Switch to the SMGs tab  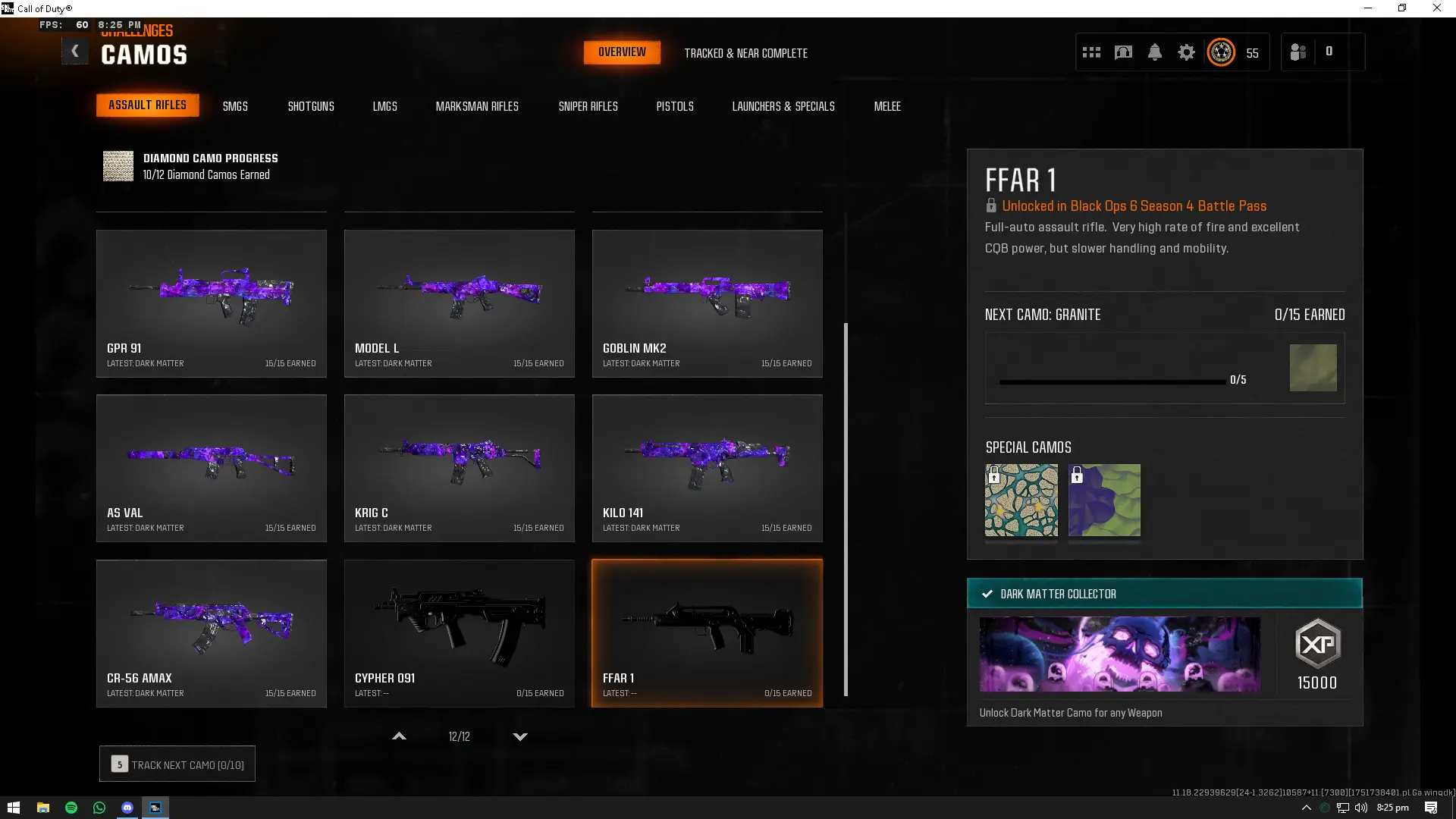[x=235, y=106]
